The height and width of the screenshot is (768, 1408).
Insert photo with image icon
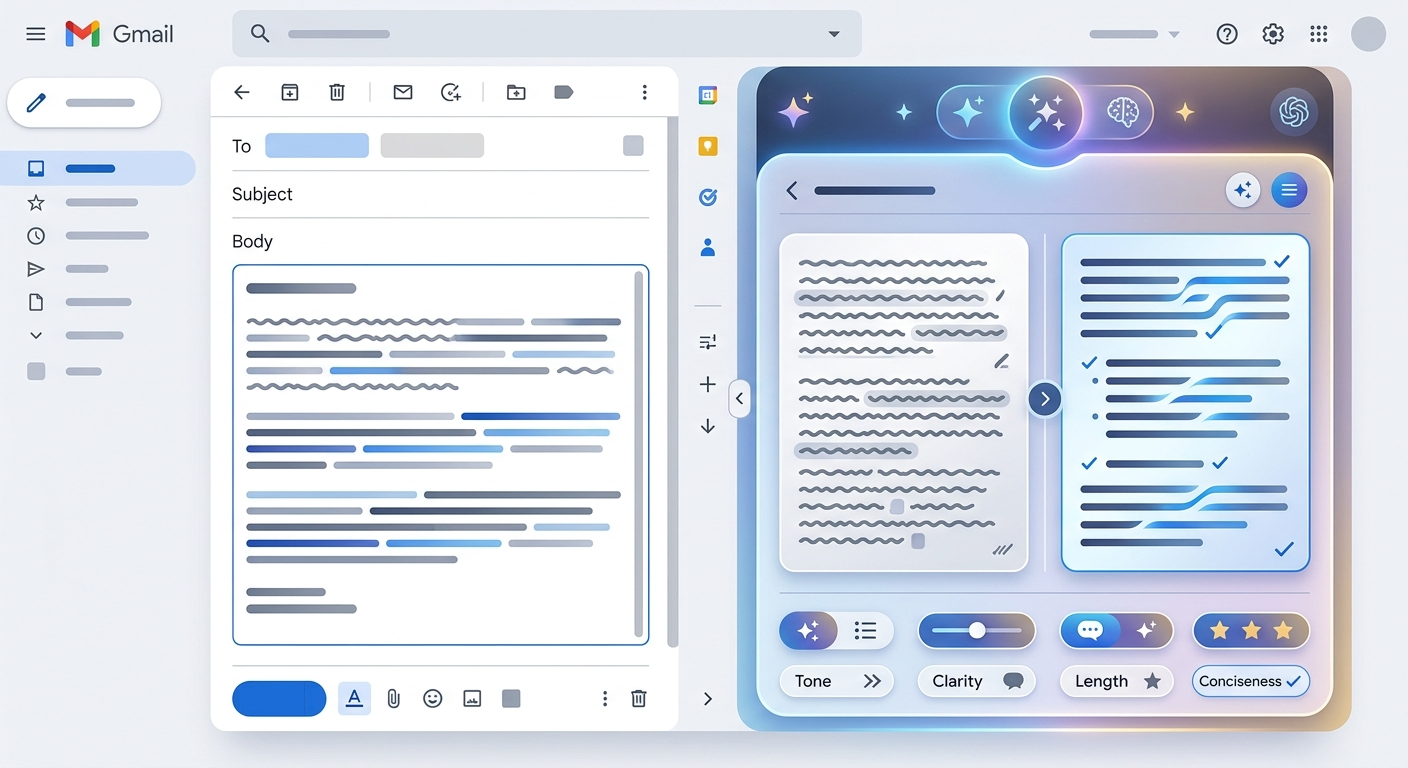(x=473, y=699)
